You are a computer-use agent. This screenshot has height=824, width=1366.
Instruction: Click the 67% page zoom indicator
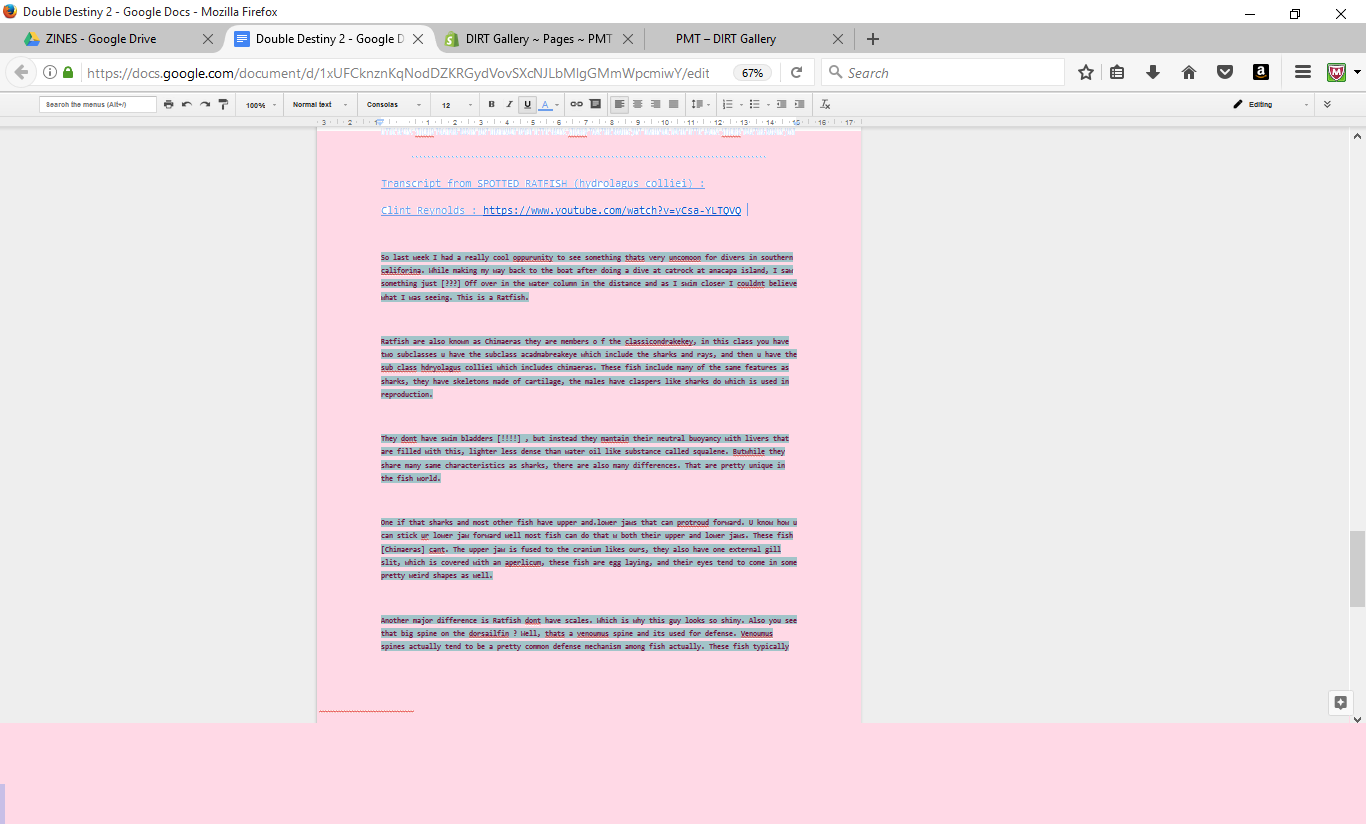(x=752, y=72)
